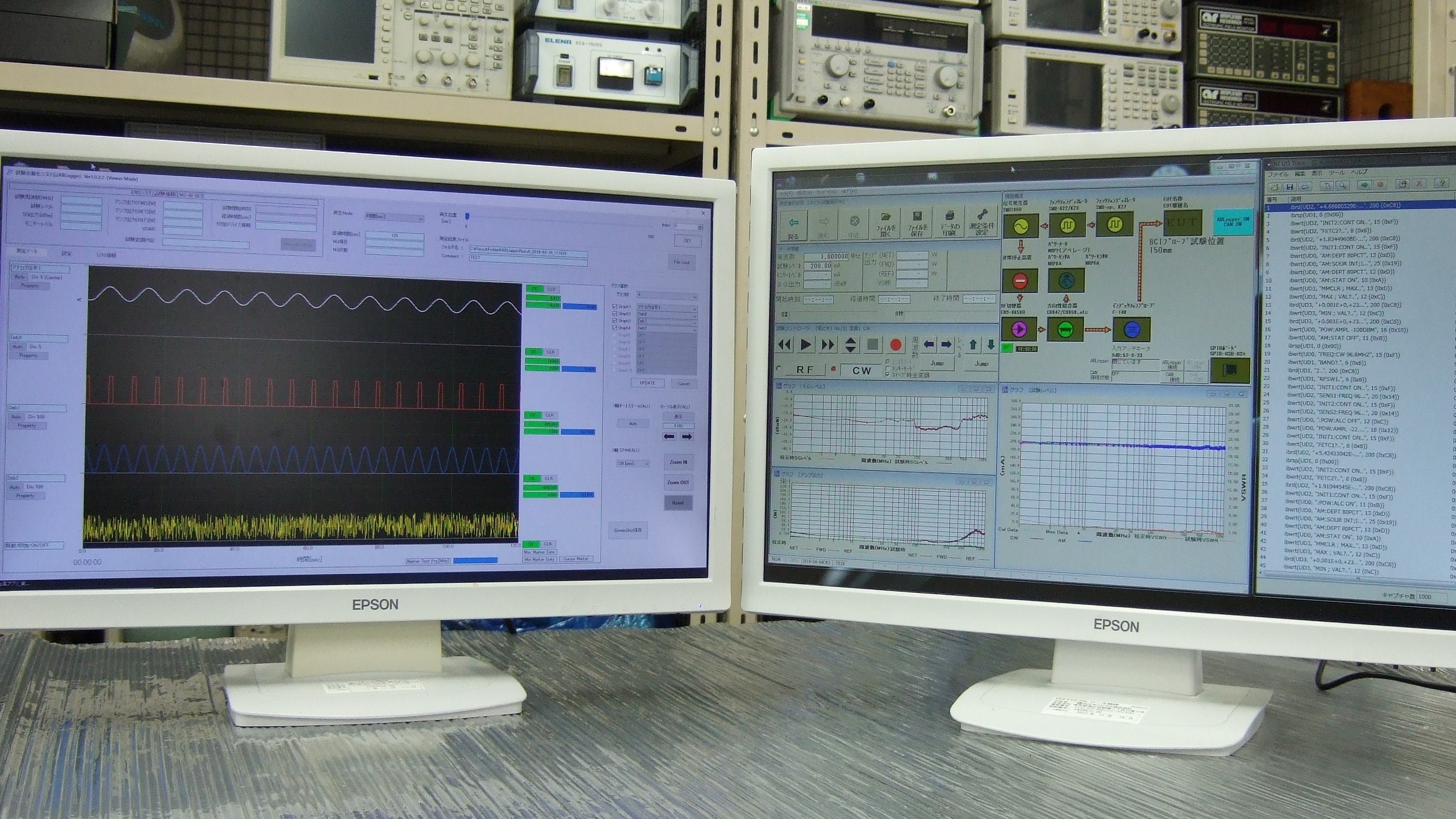Click the blue injection probe F-140 icon
Image resolution: width=1456 pixels, height=819 pixels.
[1131, 329]
